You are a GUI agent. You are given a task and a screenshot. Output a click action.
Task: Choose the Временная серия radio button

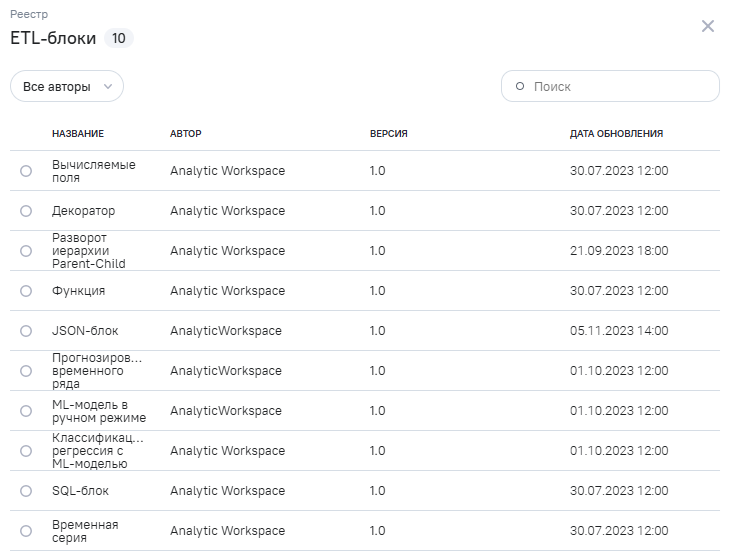tap(26, 531)
